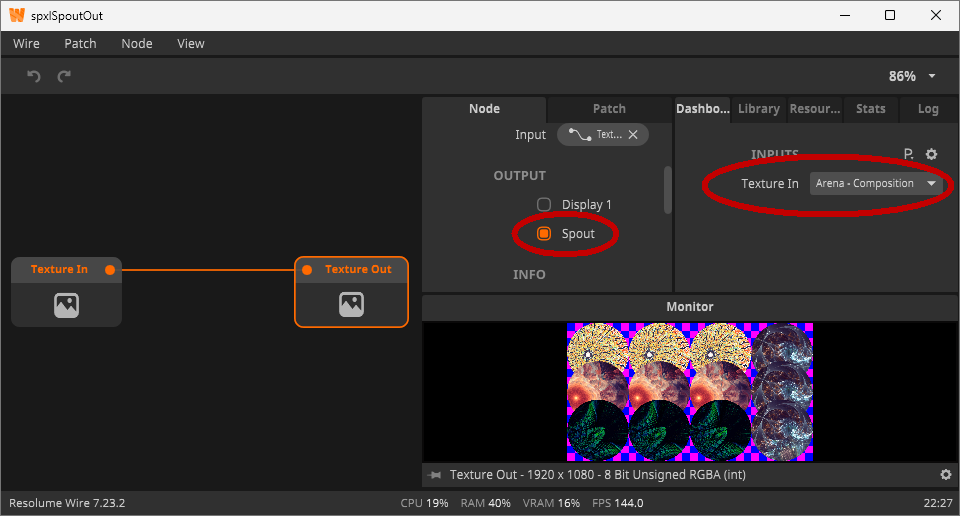Pin the Monitor with the pin icon
This screenshot has width=960, height=516.
click(x=434, y=475)
